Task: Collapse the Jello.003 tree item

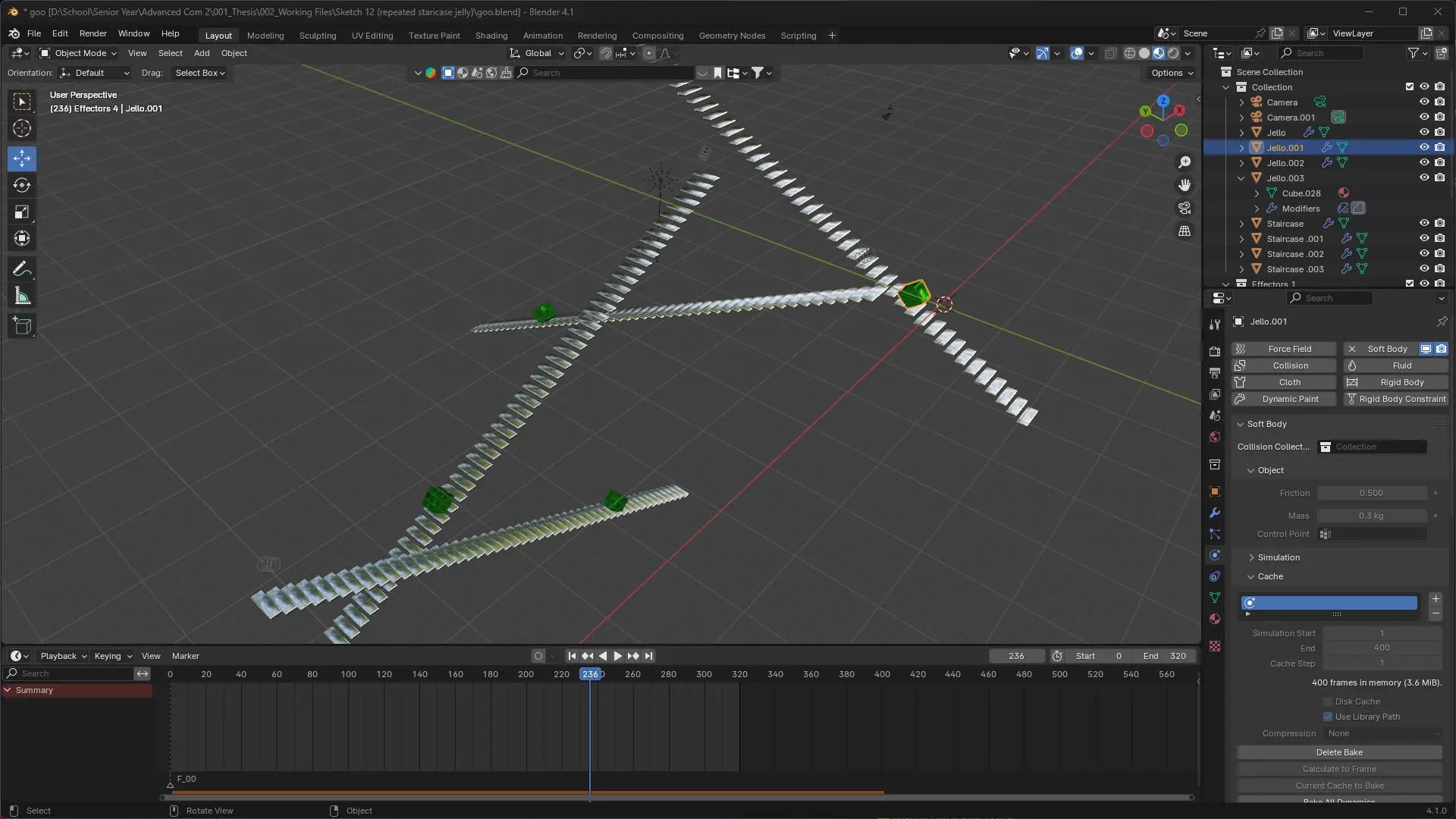Action: pos(1241,178)
